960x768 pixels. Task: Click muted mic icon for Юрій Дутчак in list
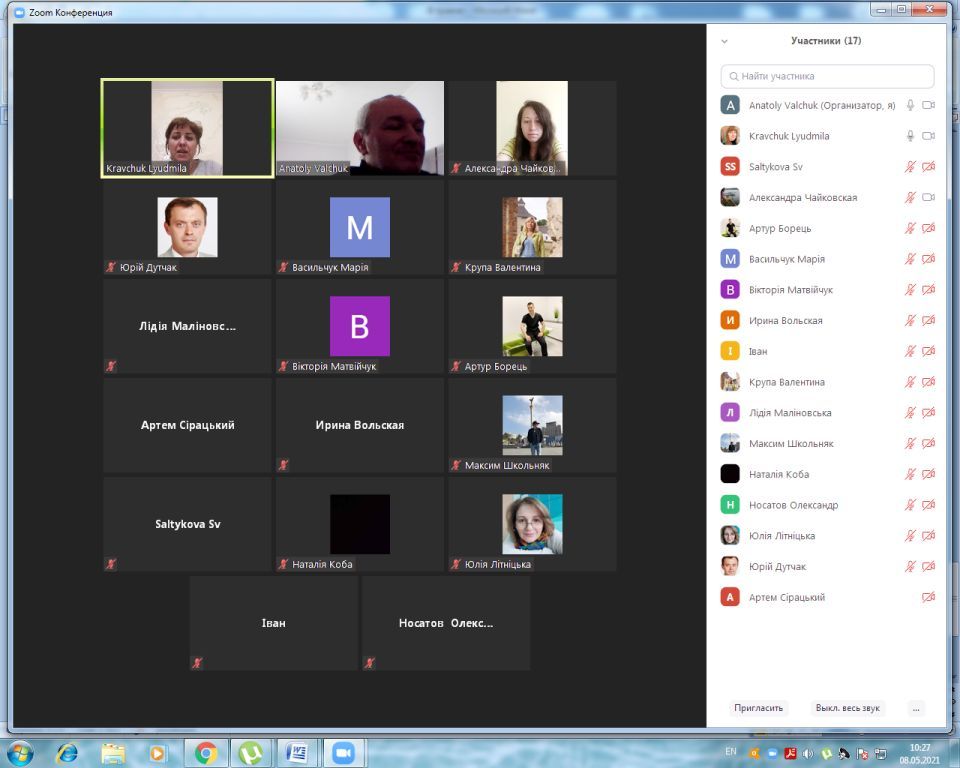click(910, 567)
